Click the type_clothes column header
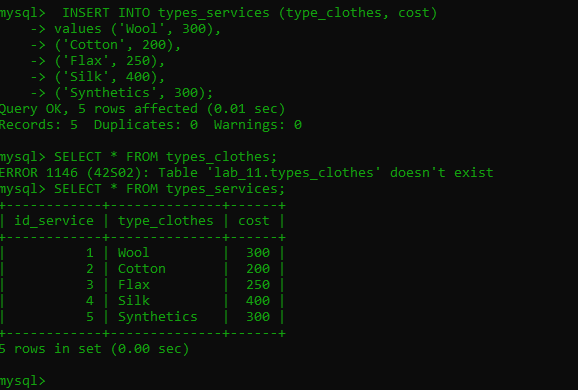The image size is (578, 390). 166,221
